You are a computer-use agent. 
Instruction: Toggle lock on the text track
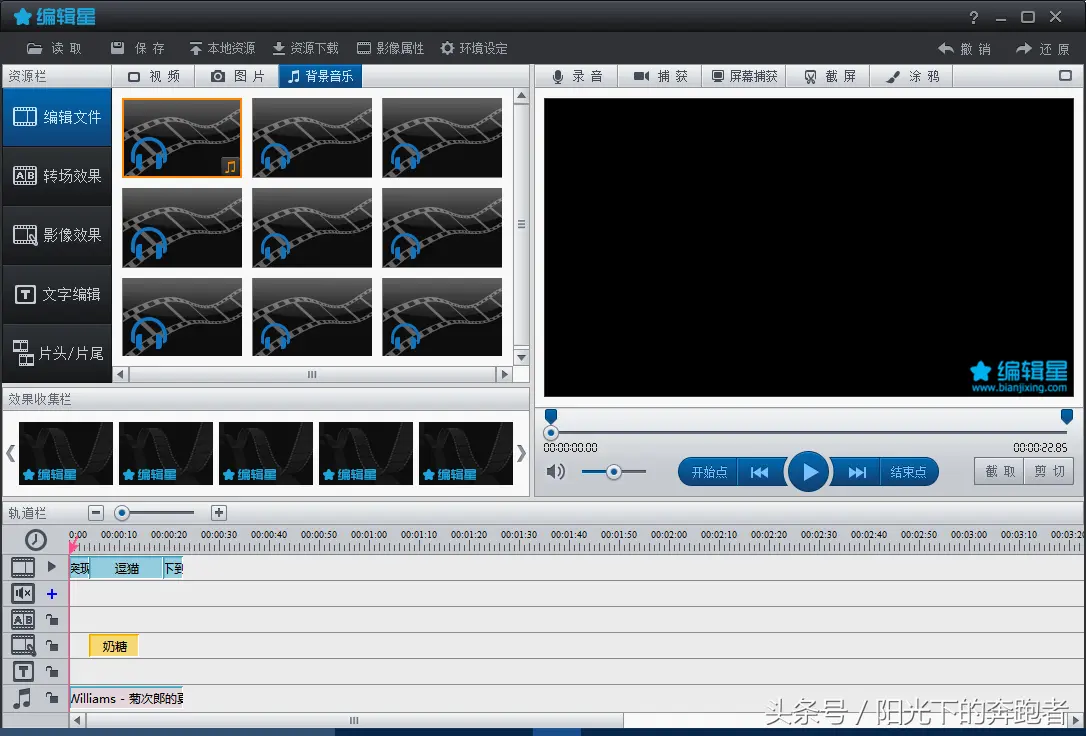pyautogui.click(x=52, y=672)
